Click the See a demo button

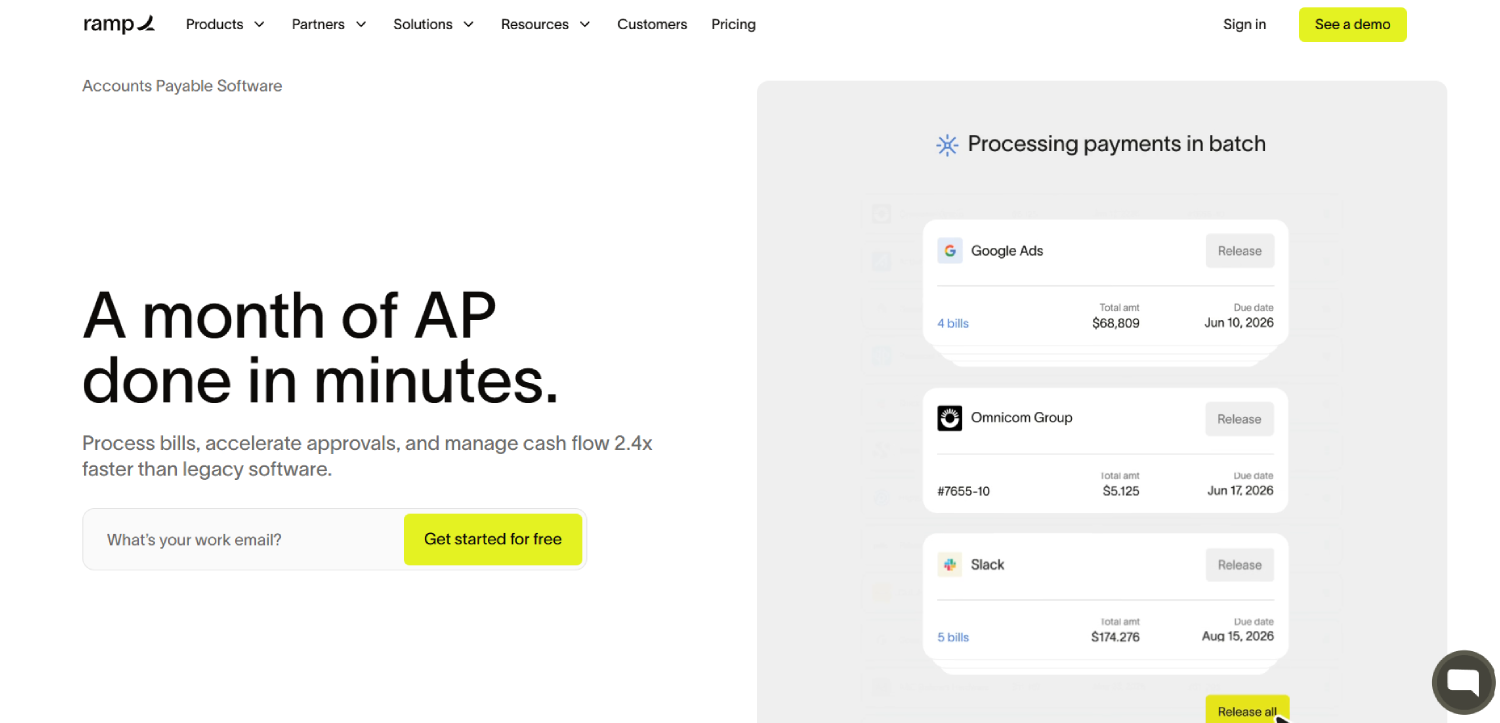tap(1352, 24)
